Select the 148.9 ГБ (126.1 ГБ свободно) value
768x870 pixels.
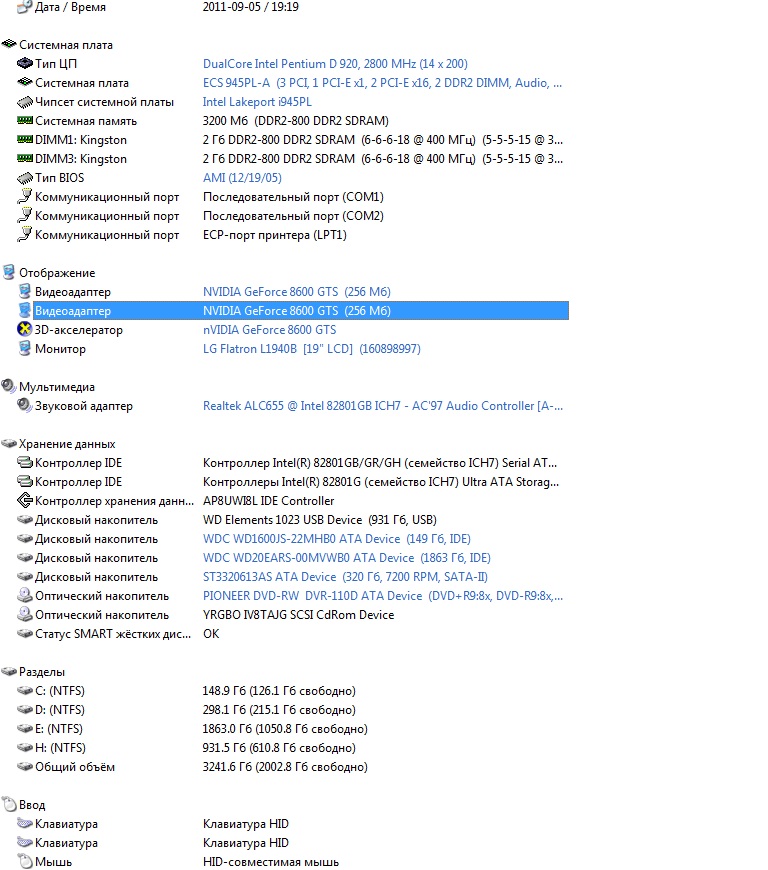tap(279, 691)
